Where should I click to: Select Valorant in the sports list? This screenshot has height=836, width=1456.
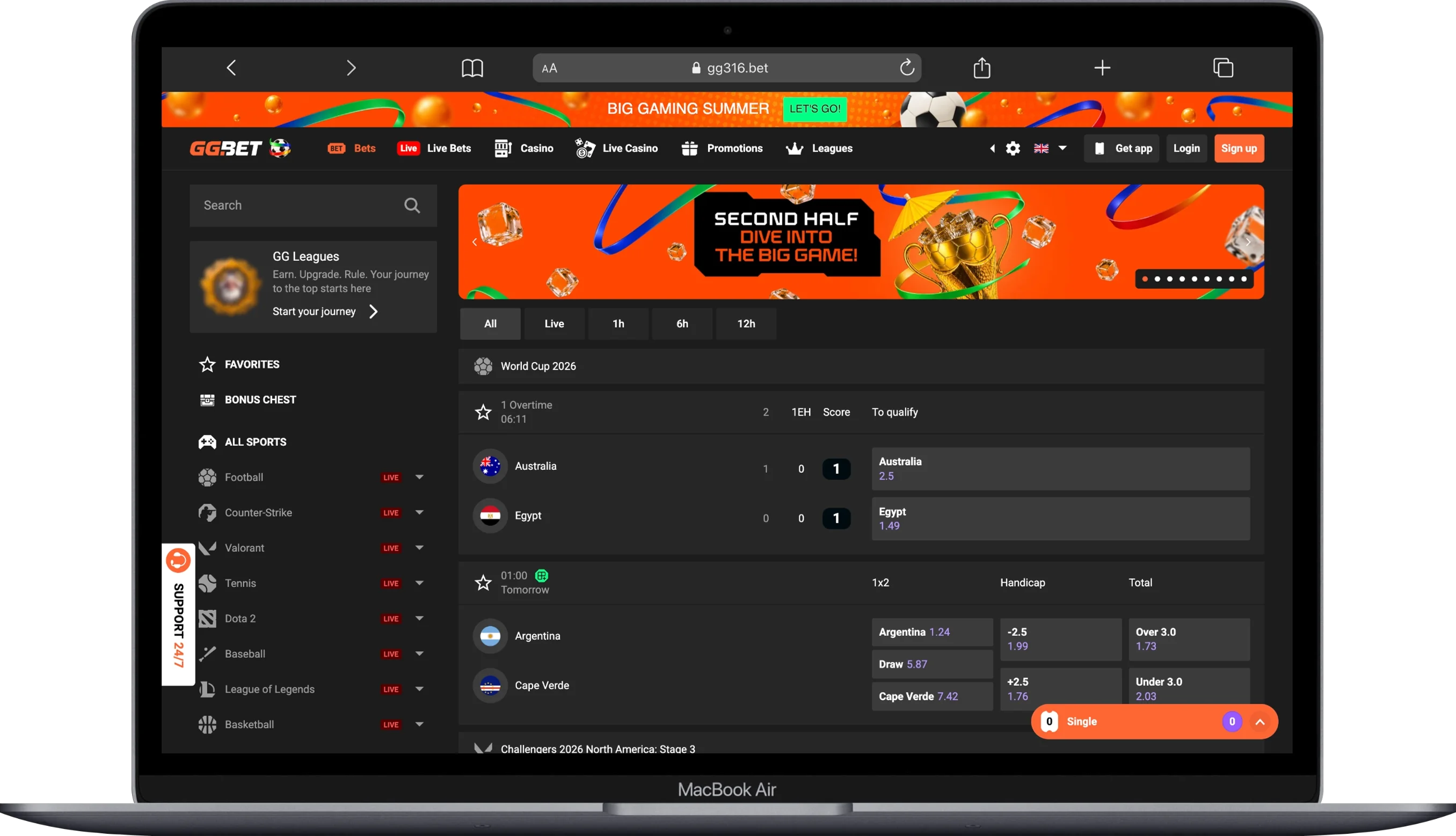[x=244, y=548]
